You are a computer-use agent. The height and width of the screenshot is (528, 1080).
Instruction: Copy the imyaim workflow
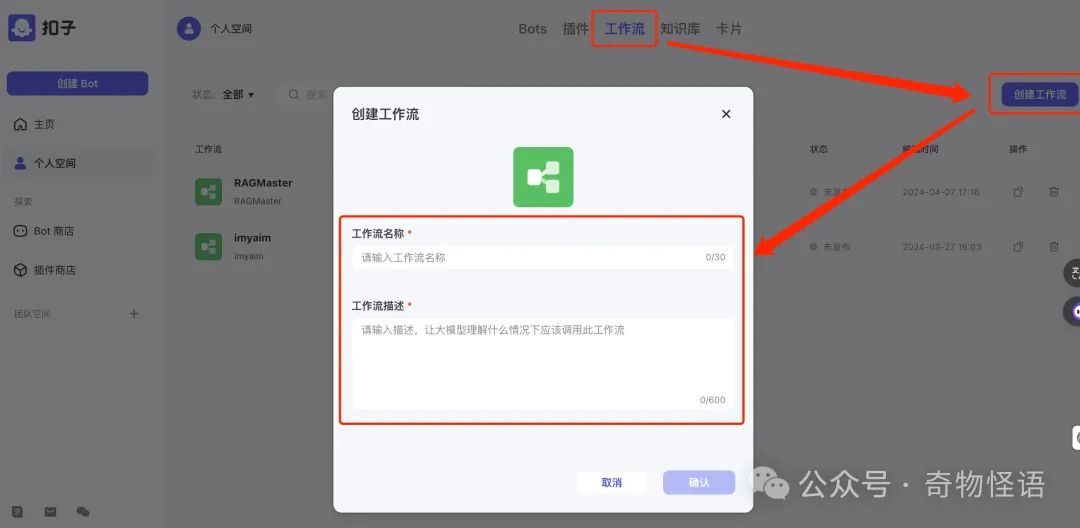click(1017, 246)
